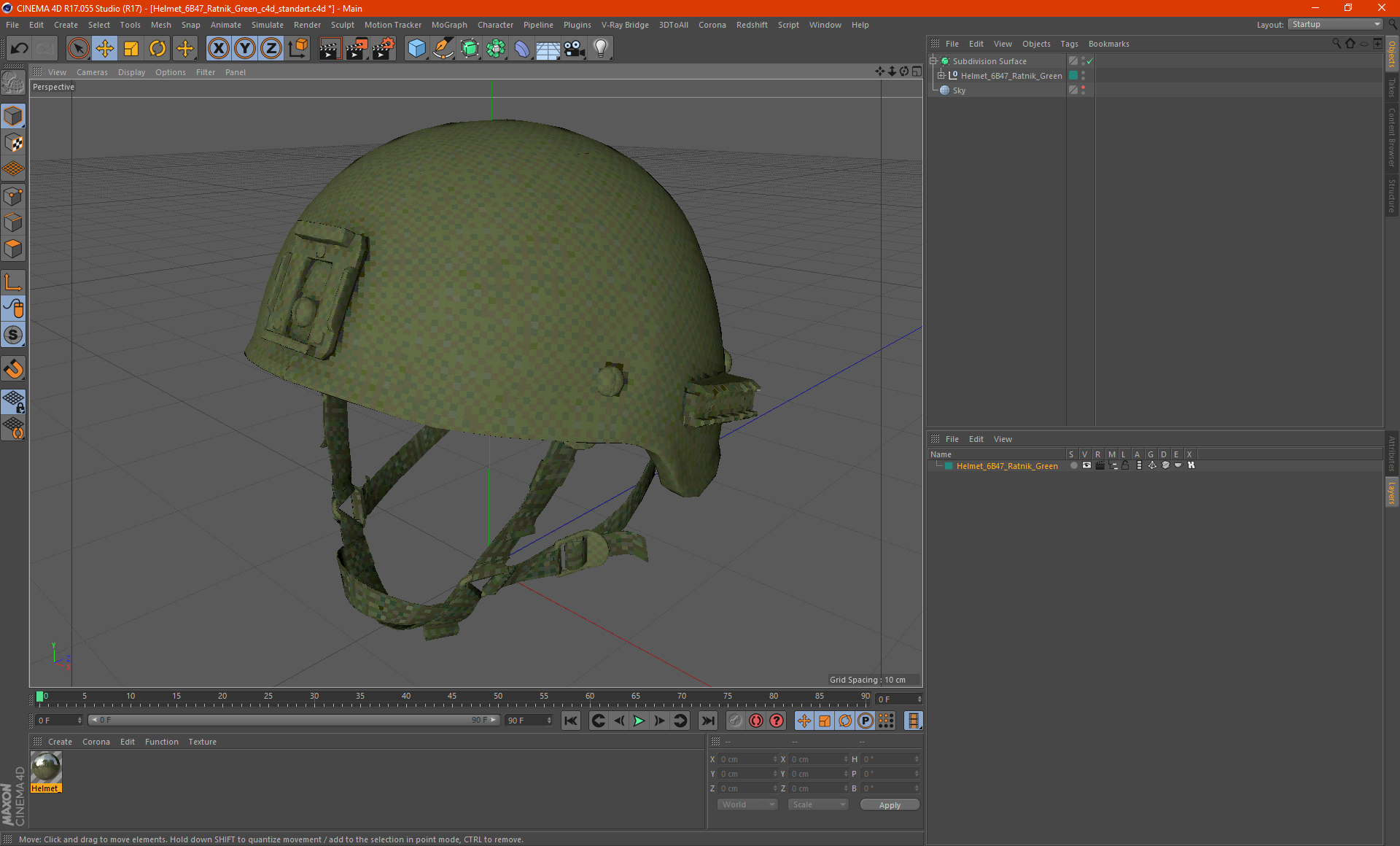Toggle Subdivision Surface enabled checkmark

pyautogui.click(x=1090, y=61)
